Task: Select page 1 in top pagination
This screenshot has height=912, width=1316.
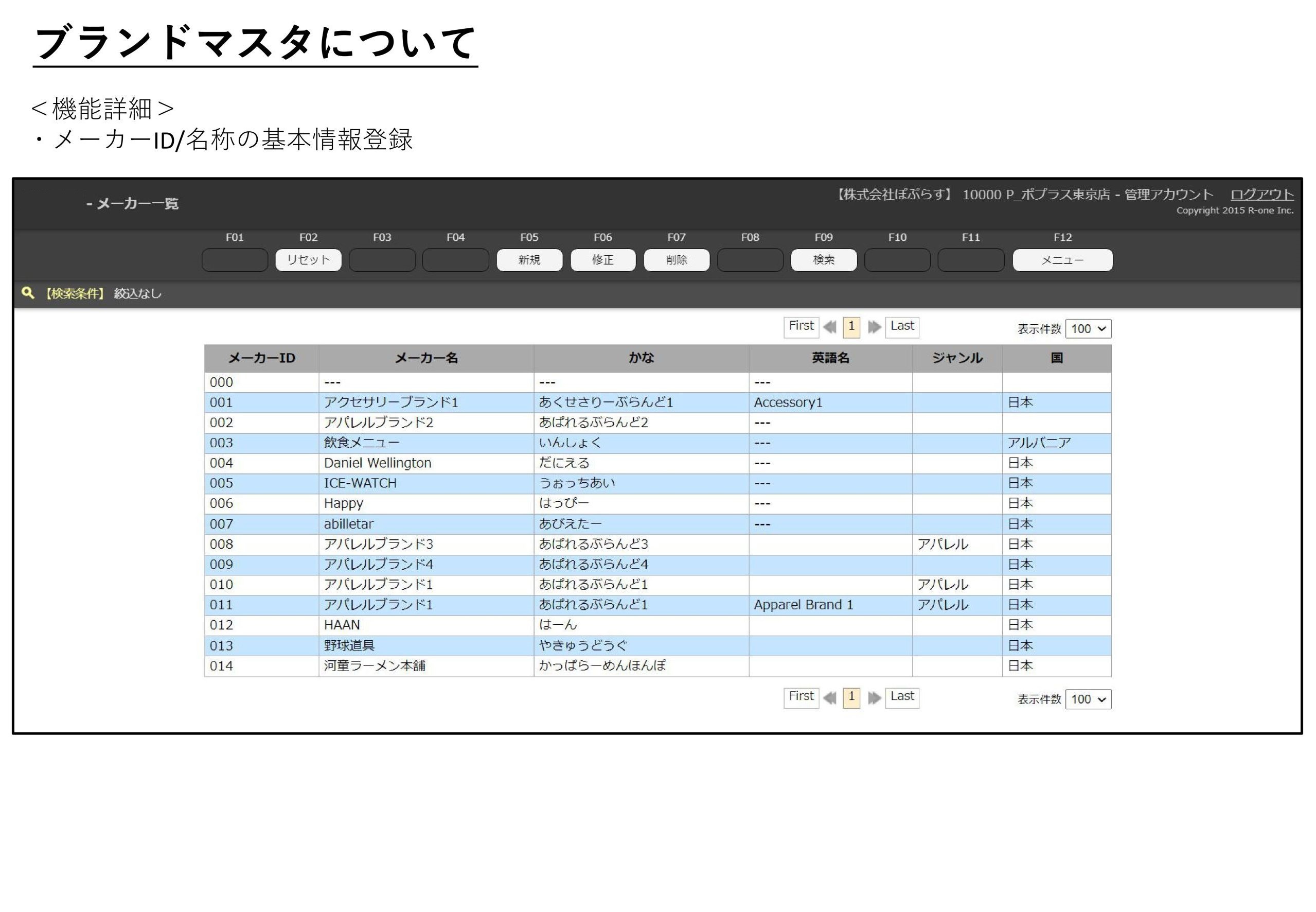Action: [x=851, y=326]
